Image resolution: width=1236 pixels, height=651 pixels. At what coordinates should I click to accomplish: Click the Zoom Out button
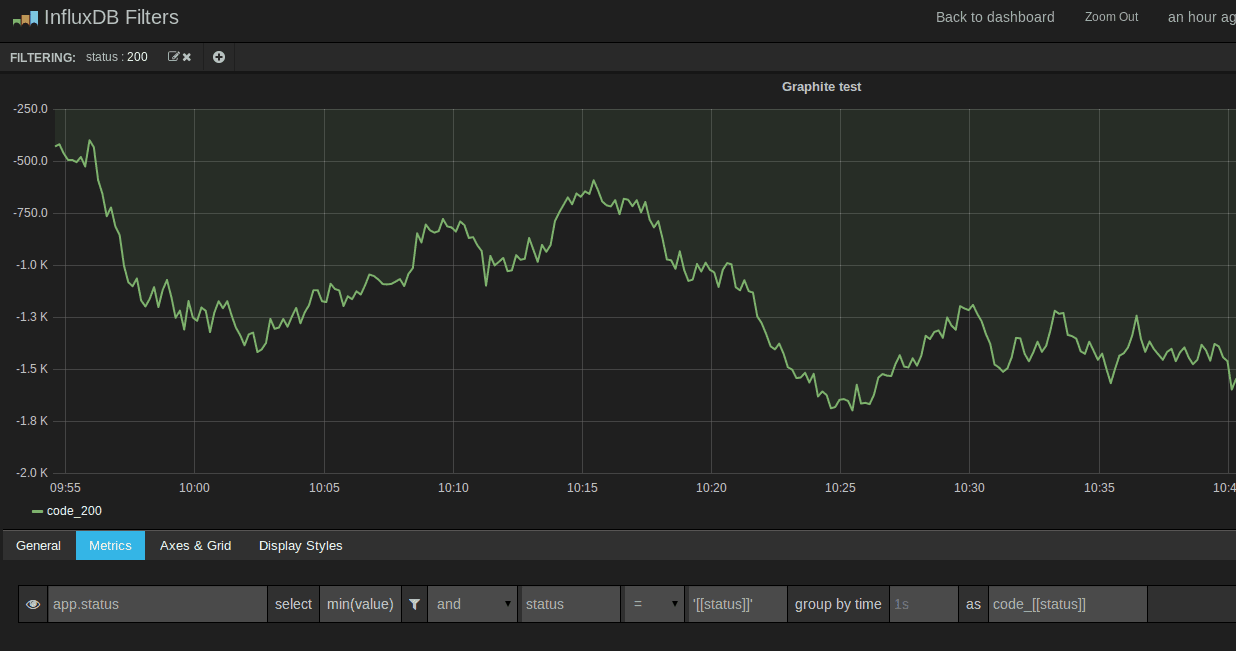click(x=1111, y=17)
